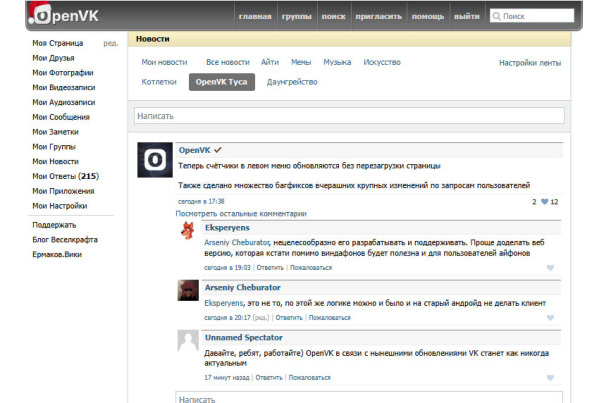Open Мои Заметки
This screenshot has height=403, width=604.
[x=55, y=132]
